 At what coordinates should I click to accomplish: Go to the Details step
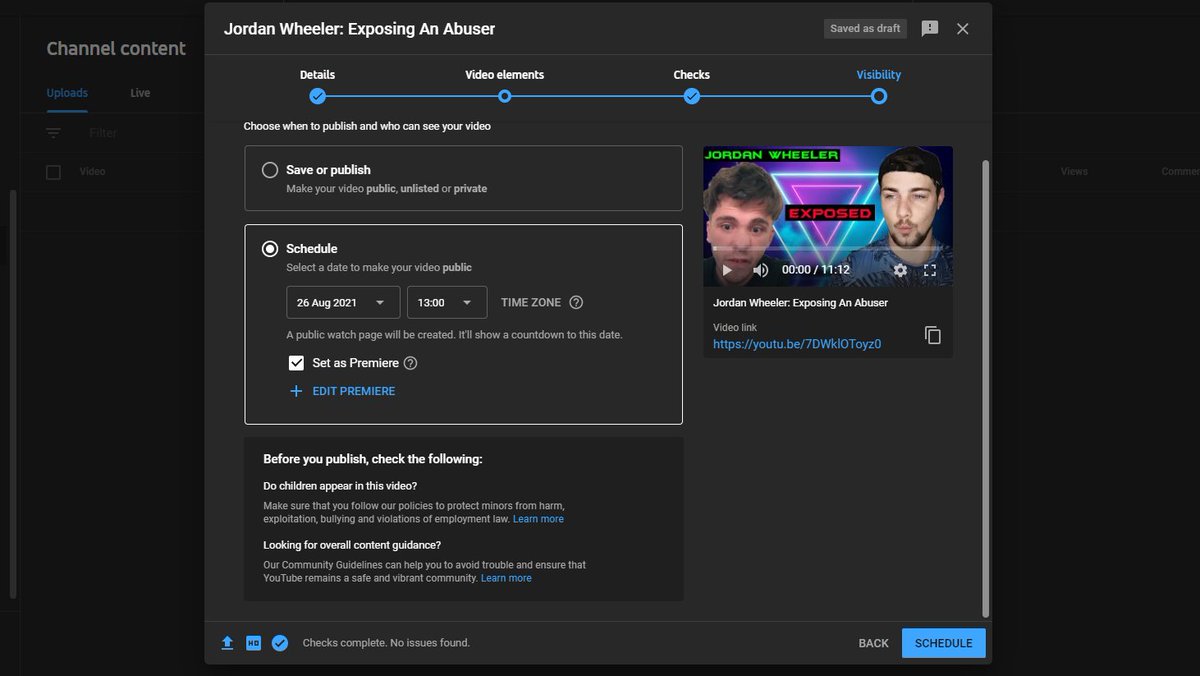317,87
